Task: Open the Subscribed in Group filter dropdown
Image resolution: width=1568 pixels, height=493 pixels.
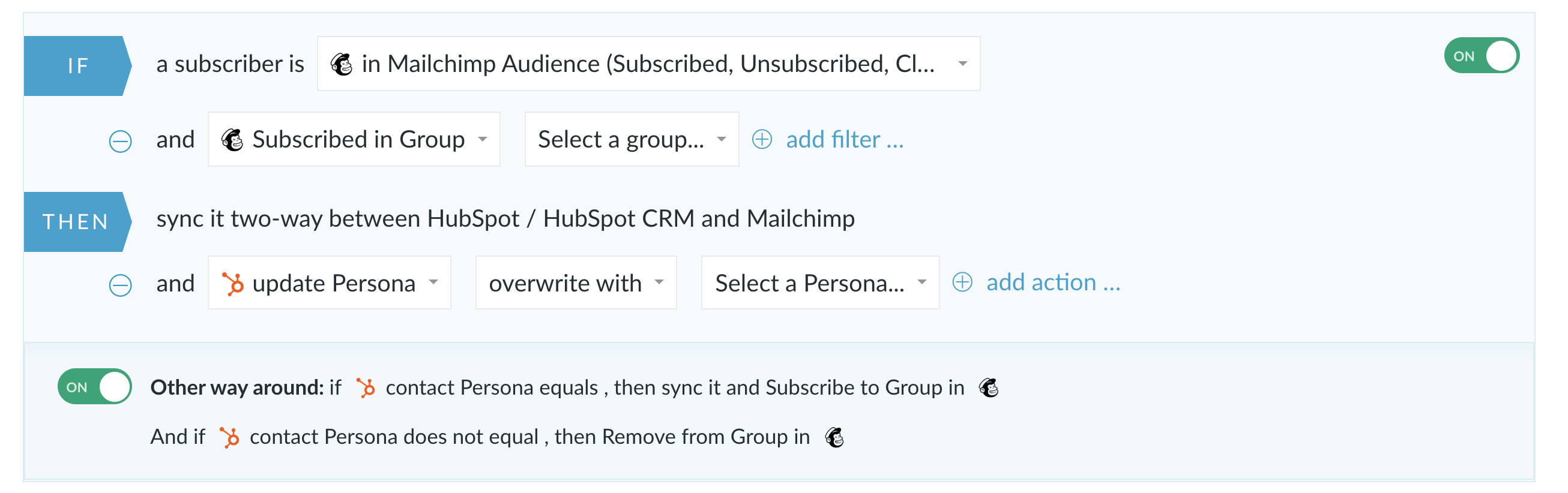Action: (354, 139)
